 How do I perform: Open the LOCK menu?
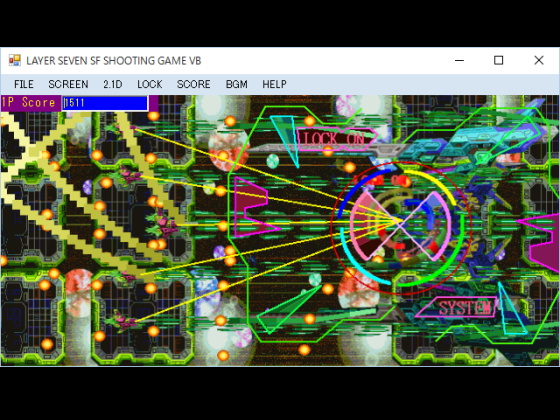coord(150,84)
